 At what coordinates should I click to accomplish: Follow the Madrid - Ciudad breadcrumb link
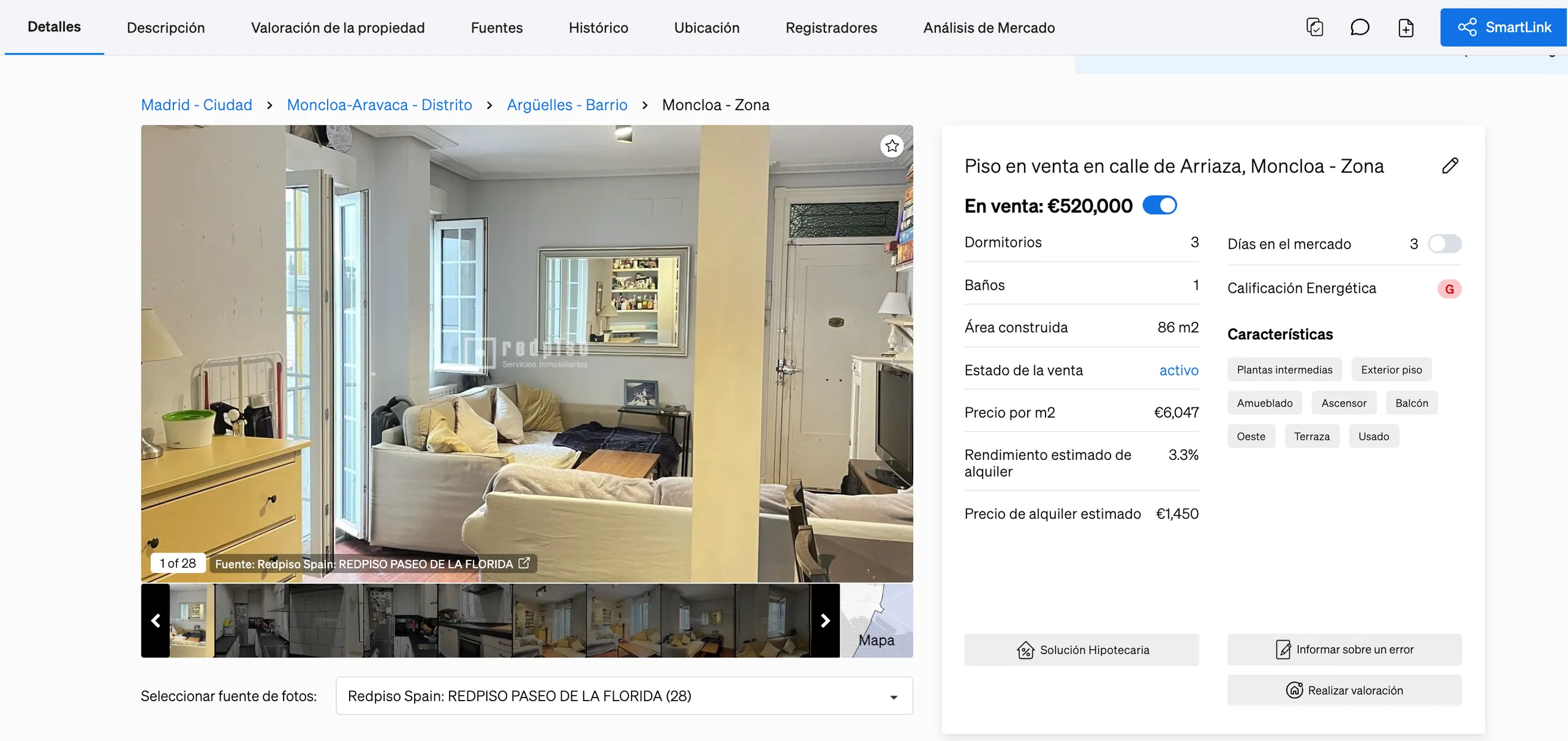click(x=197, y=105)
